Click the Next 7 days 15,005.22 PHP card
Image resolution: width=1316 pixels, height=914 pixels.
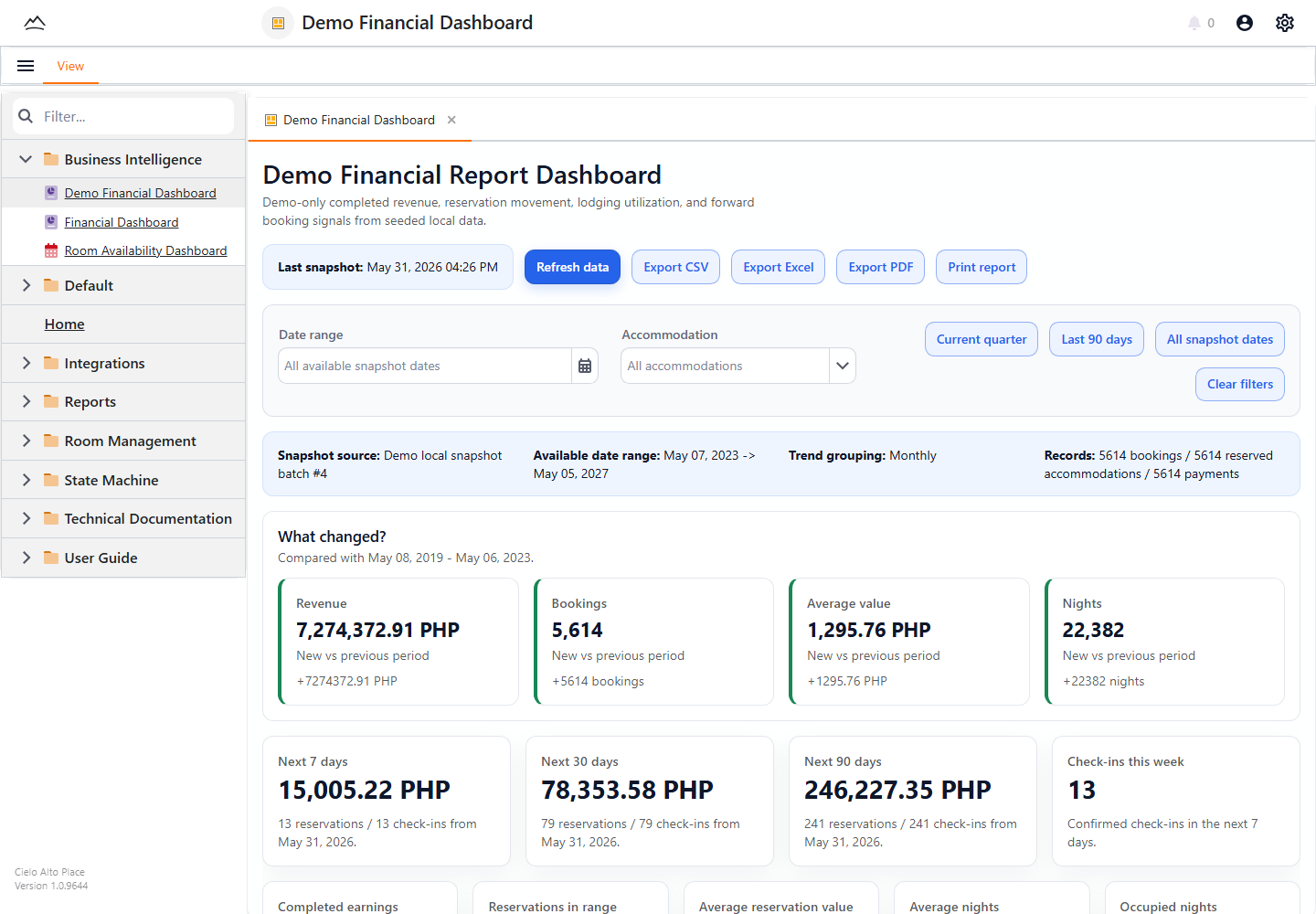point(387,801)
